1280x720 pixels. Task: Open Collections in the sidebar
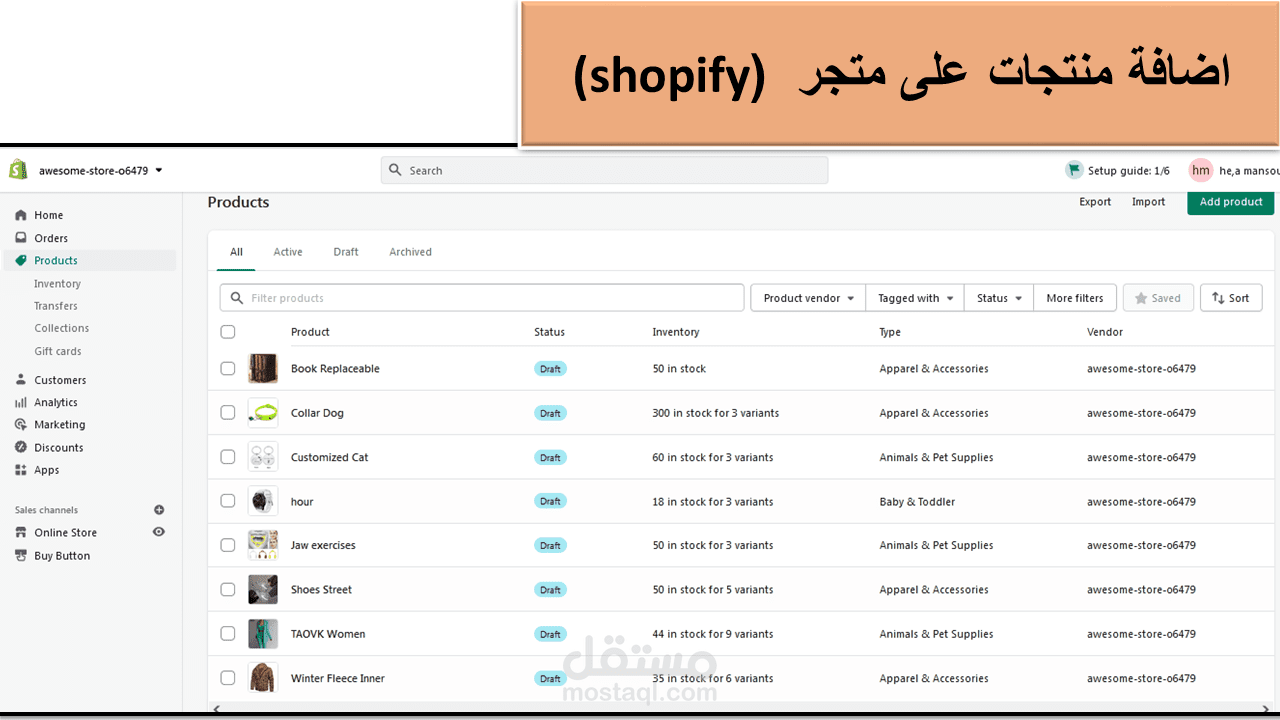(62, 328)
